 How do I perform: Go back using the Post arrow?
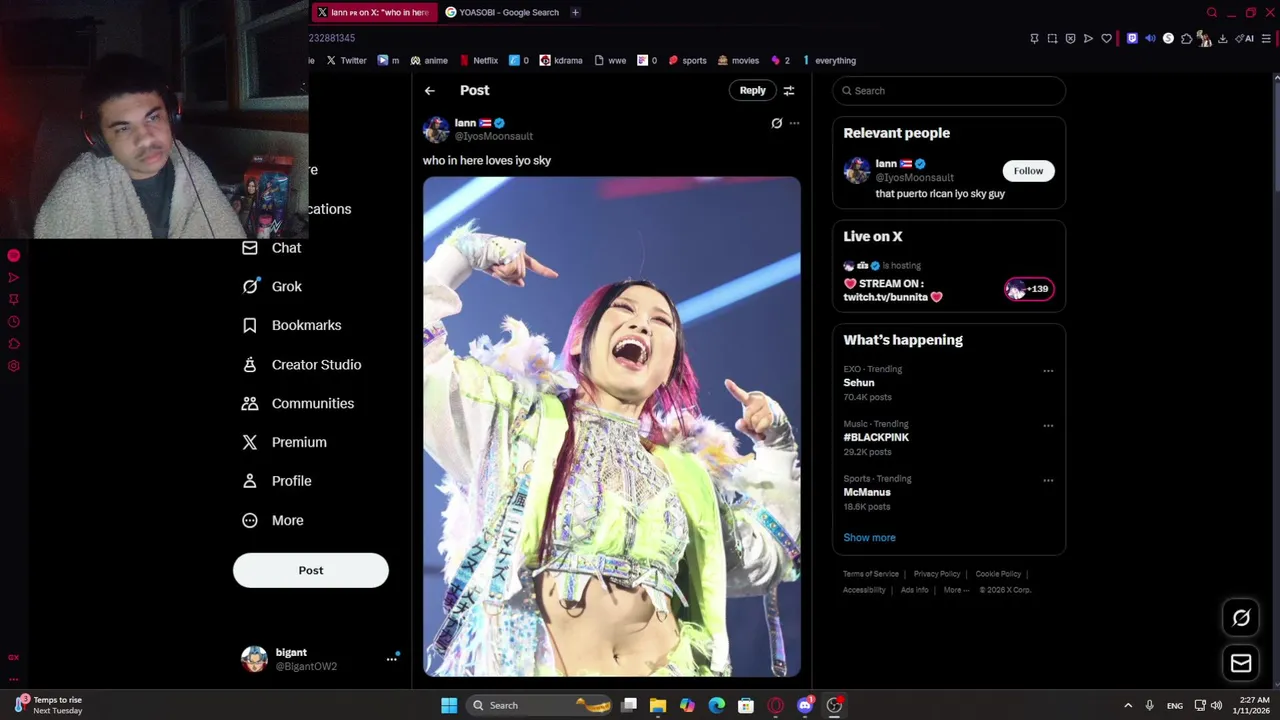click(429, 91)
